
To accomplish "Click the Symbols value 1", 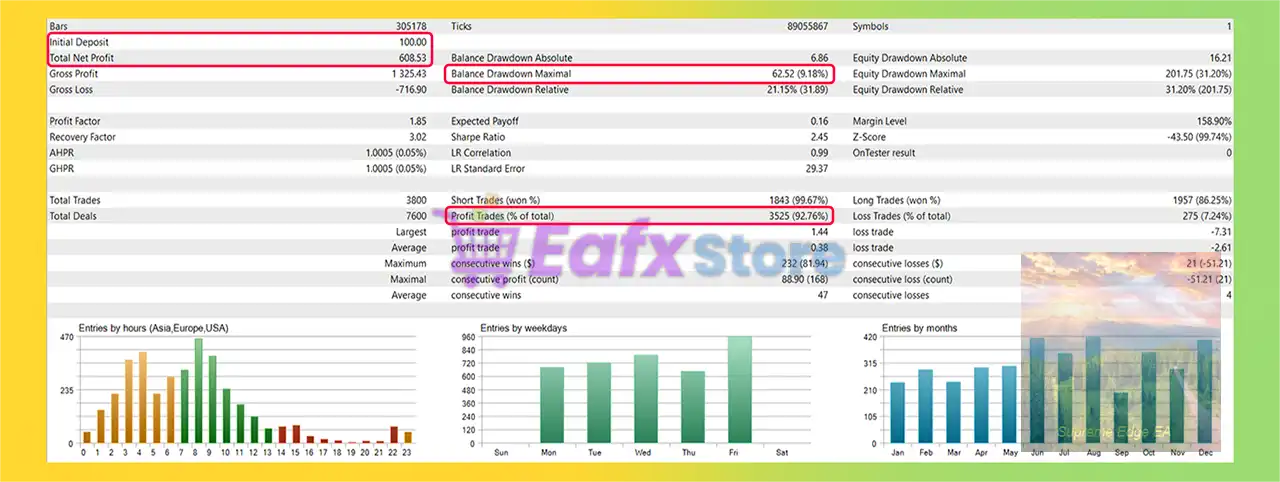I will point(1229,26).
